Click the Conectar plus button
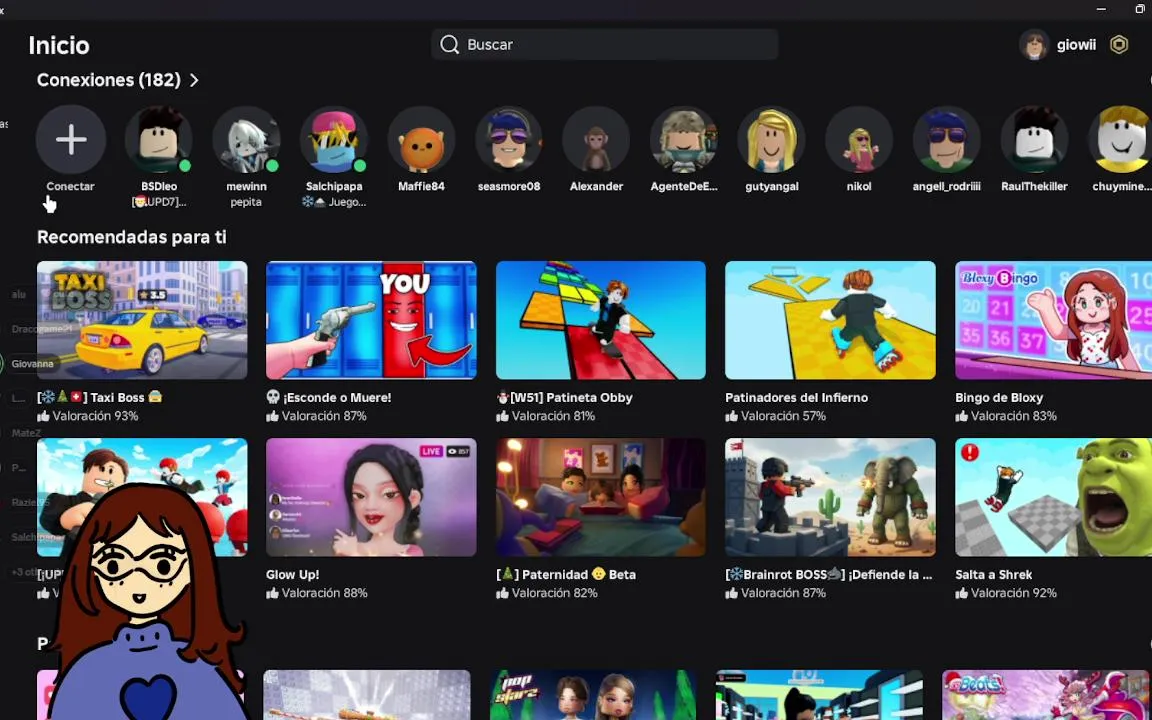1152x720 pixels. [x=71, y=140]
